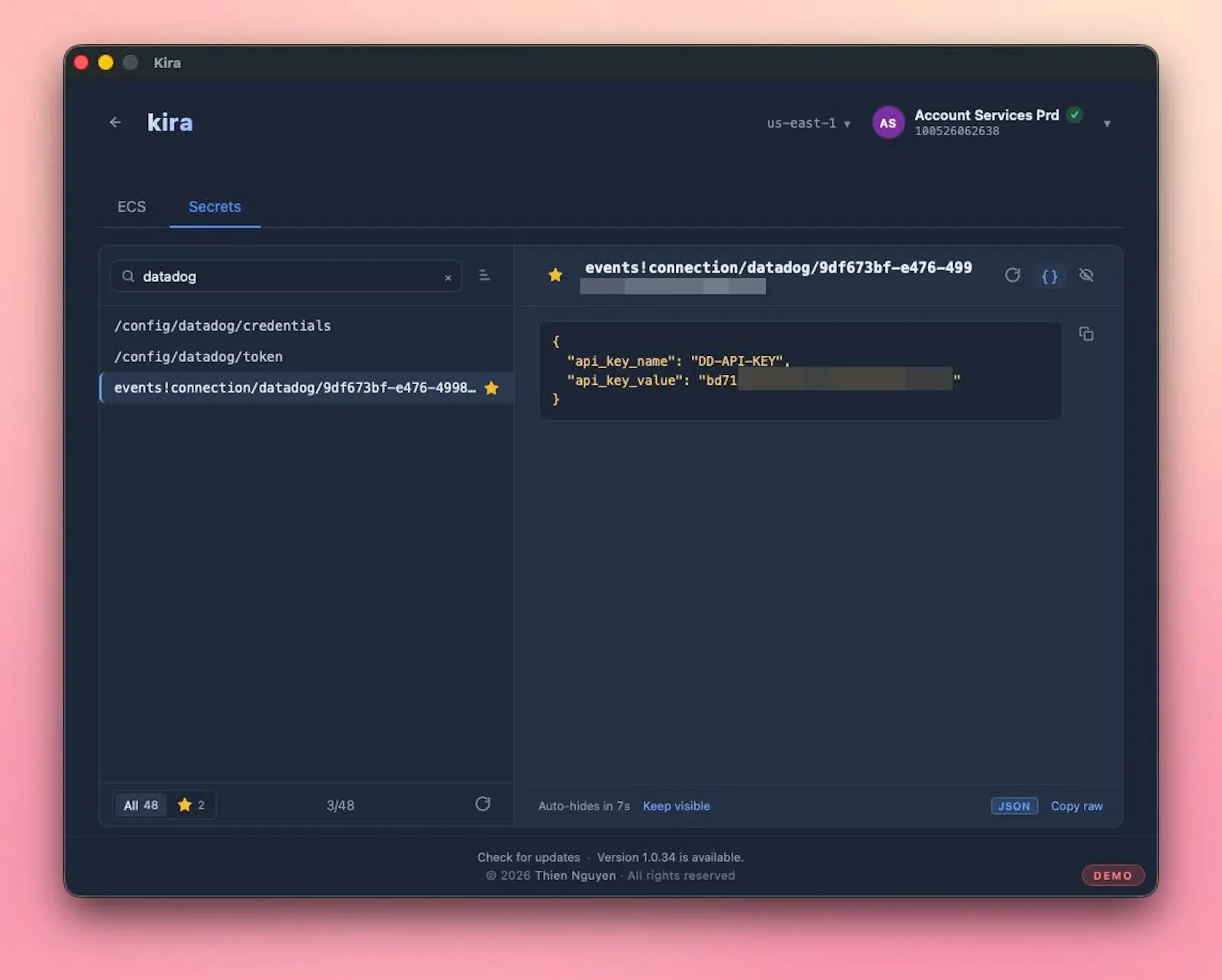Click the 3/48 results counter

coord(341,806)
